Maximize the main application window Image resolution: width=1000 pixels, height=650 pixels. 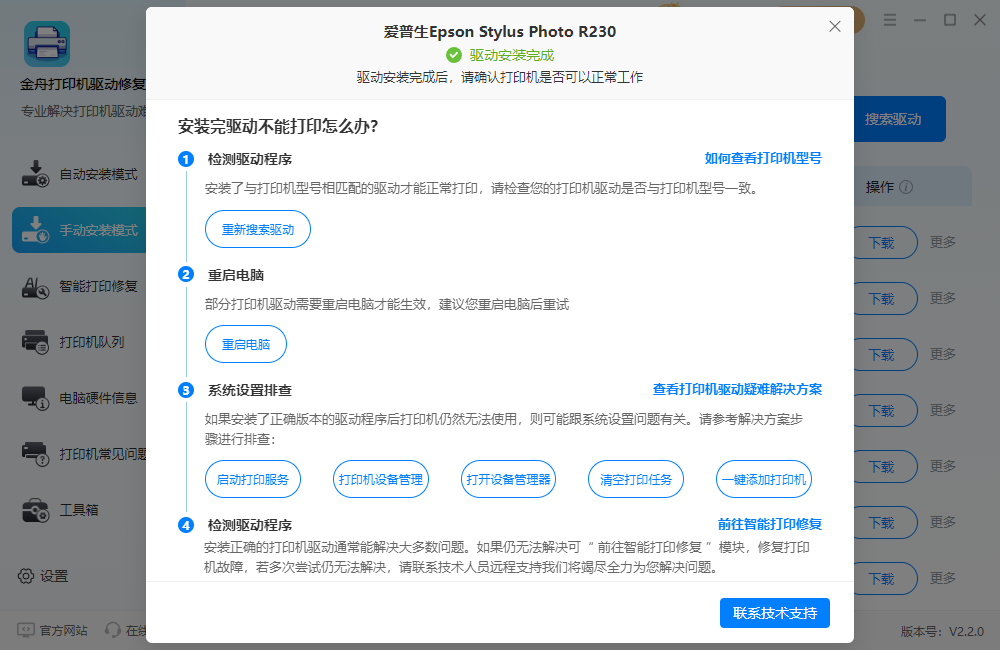pos(950,20)
